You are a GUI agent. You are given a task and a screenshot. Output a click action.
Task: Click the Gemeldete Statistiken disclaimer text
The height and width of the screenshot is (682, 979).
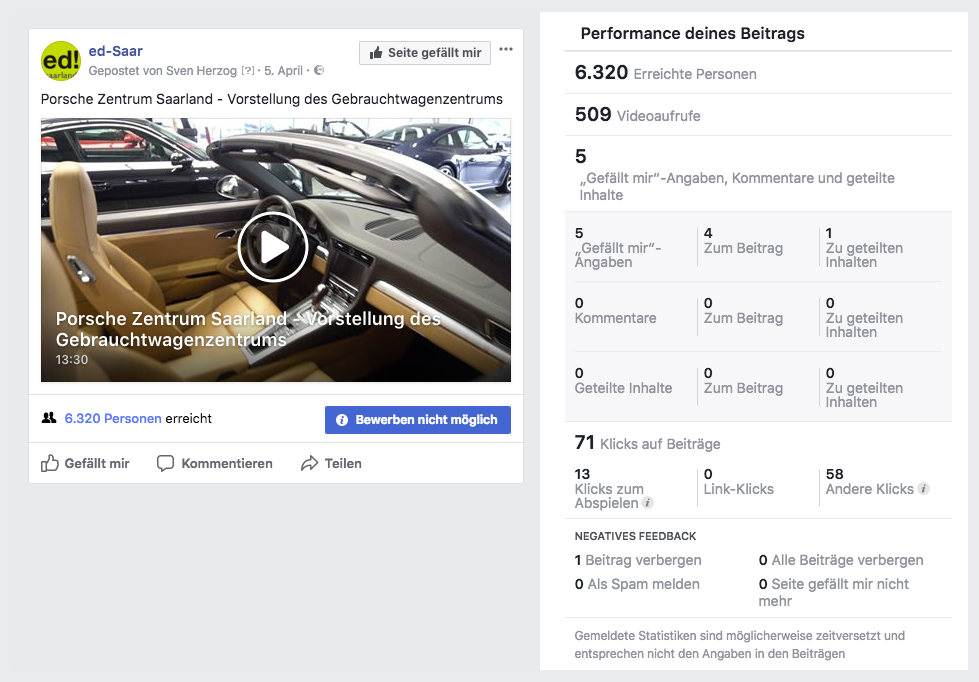739,645
